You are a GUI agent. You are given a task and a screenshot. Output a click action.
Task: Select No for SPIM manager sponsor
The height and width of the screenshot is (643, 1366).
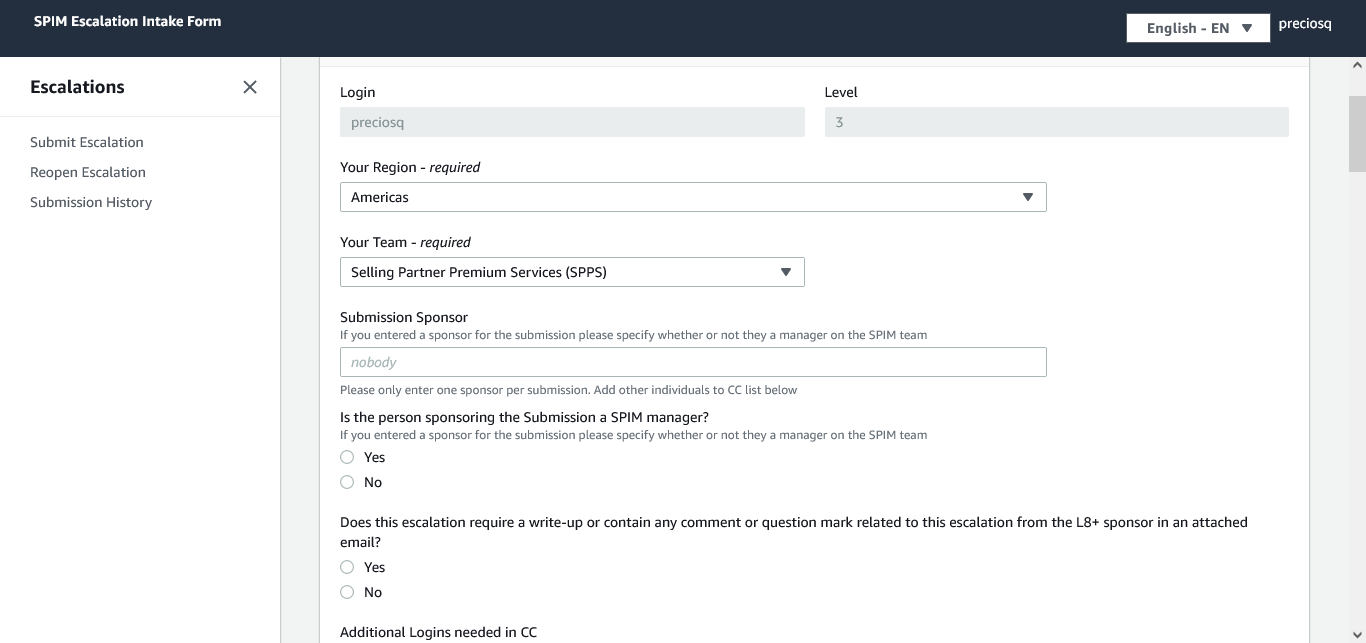tap(347, 482)
